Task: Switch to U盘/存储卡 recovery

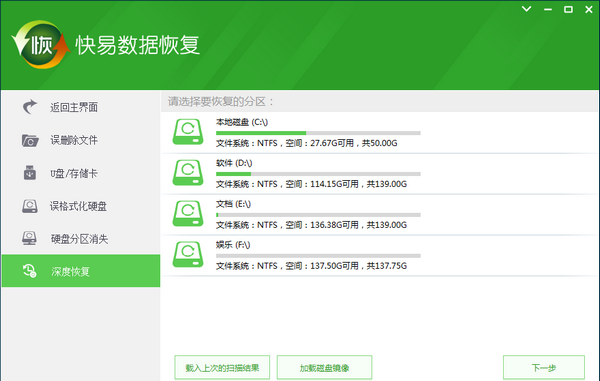Action: 81,173
